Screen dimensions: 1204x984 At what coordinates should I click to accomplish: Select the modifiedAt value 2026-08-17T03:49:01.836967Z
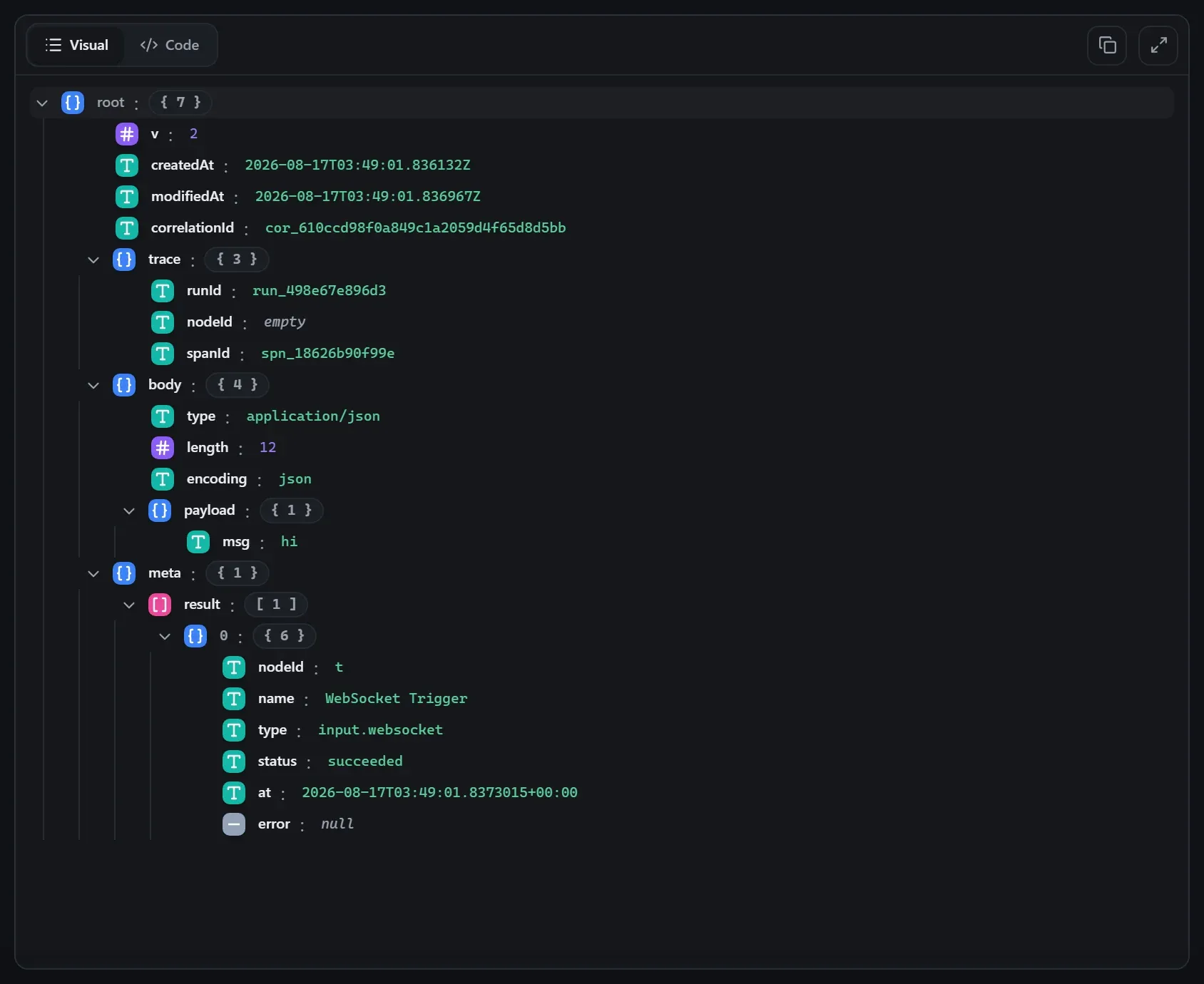click(368, 196)
